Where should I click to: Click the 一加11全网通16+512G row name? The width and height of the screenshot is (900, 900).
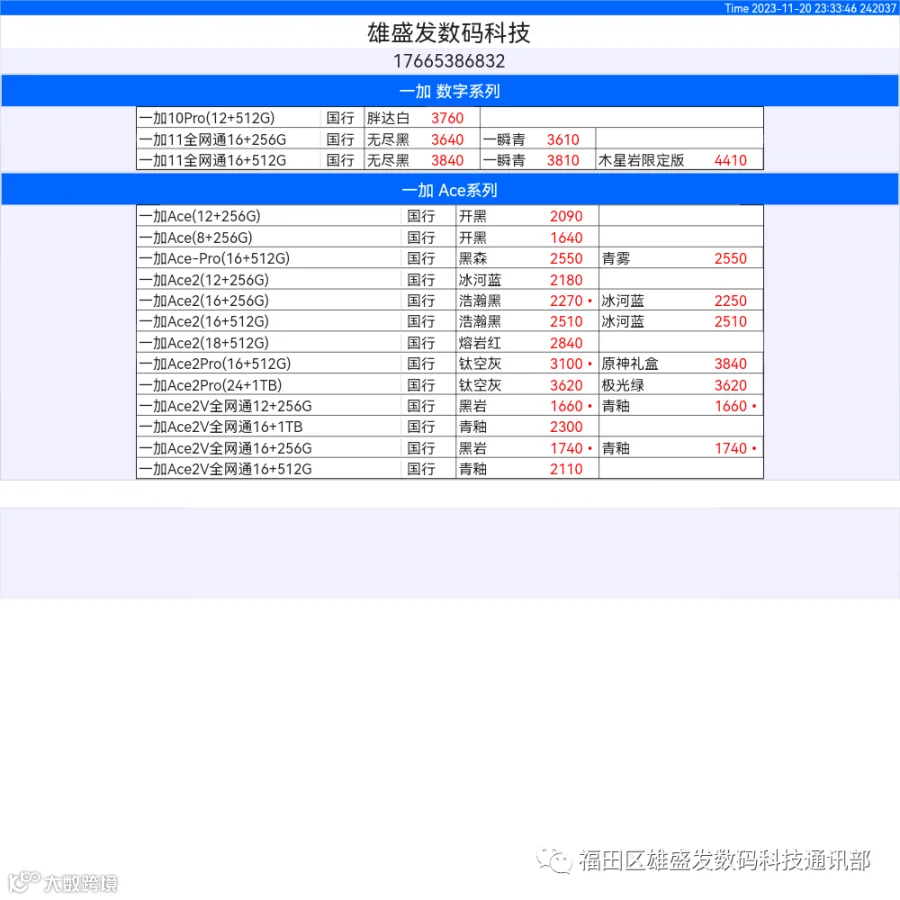[x=212, y=160]
